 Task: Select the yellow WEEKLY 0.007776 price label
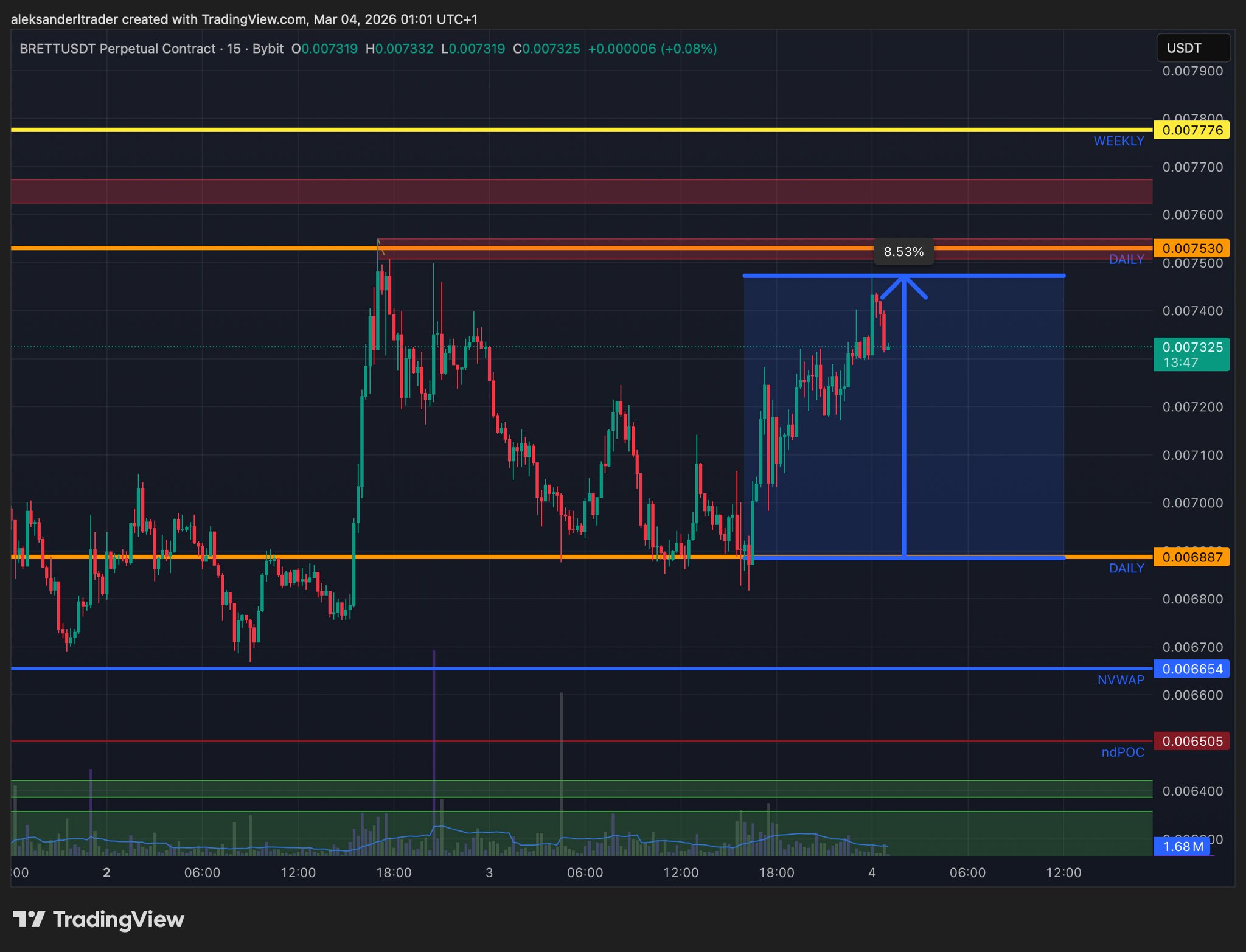(x=1191, y=130)
